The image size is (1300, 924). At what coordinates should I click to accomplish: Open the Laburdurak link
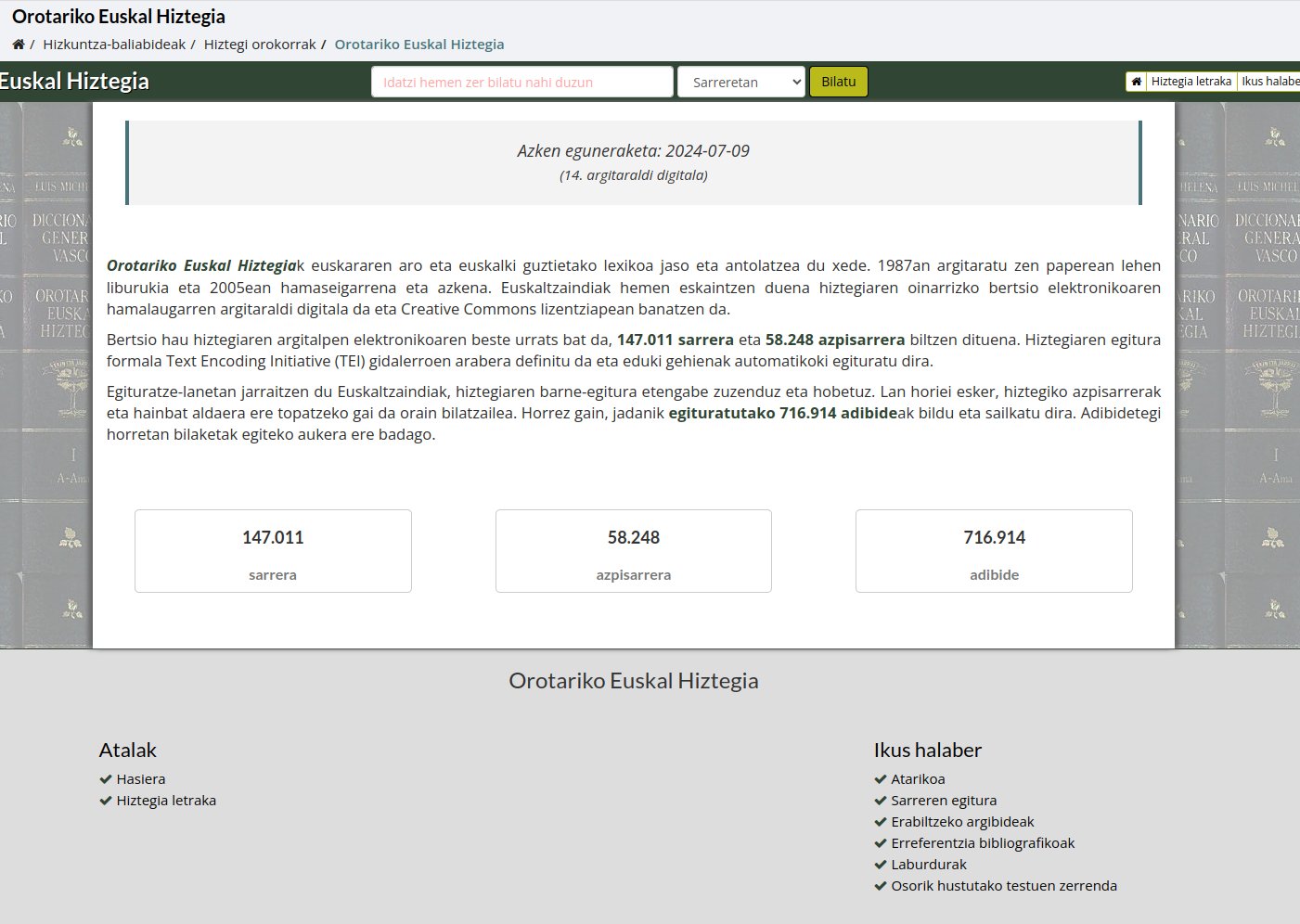coord(929,865)
